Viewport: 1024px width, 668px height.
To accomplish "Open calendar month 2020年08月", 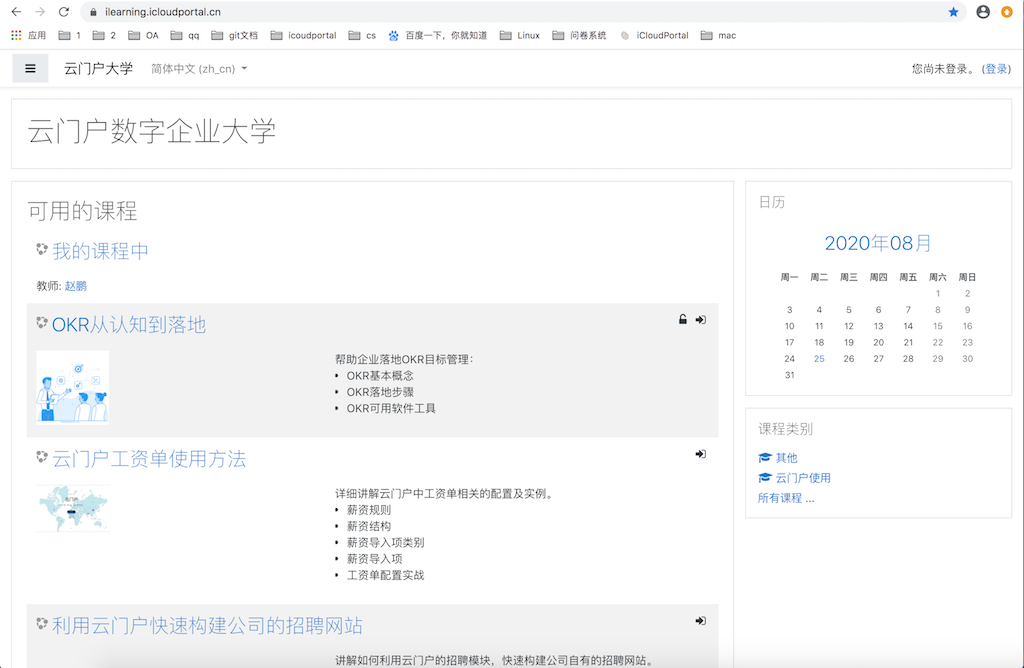I will [878, 243].
